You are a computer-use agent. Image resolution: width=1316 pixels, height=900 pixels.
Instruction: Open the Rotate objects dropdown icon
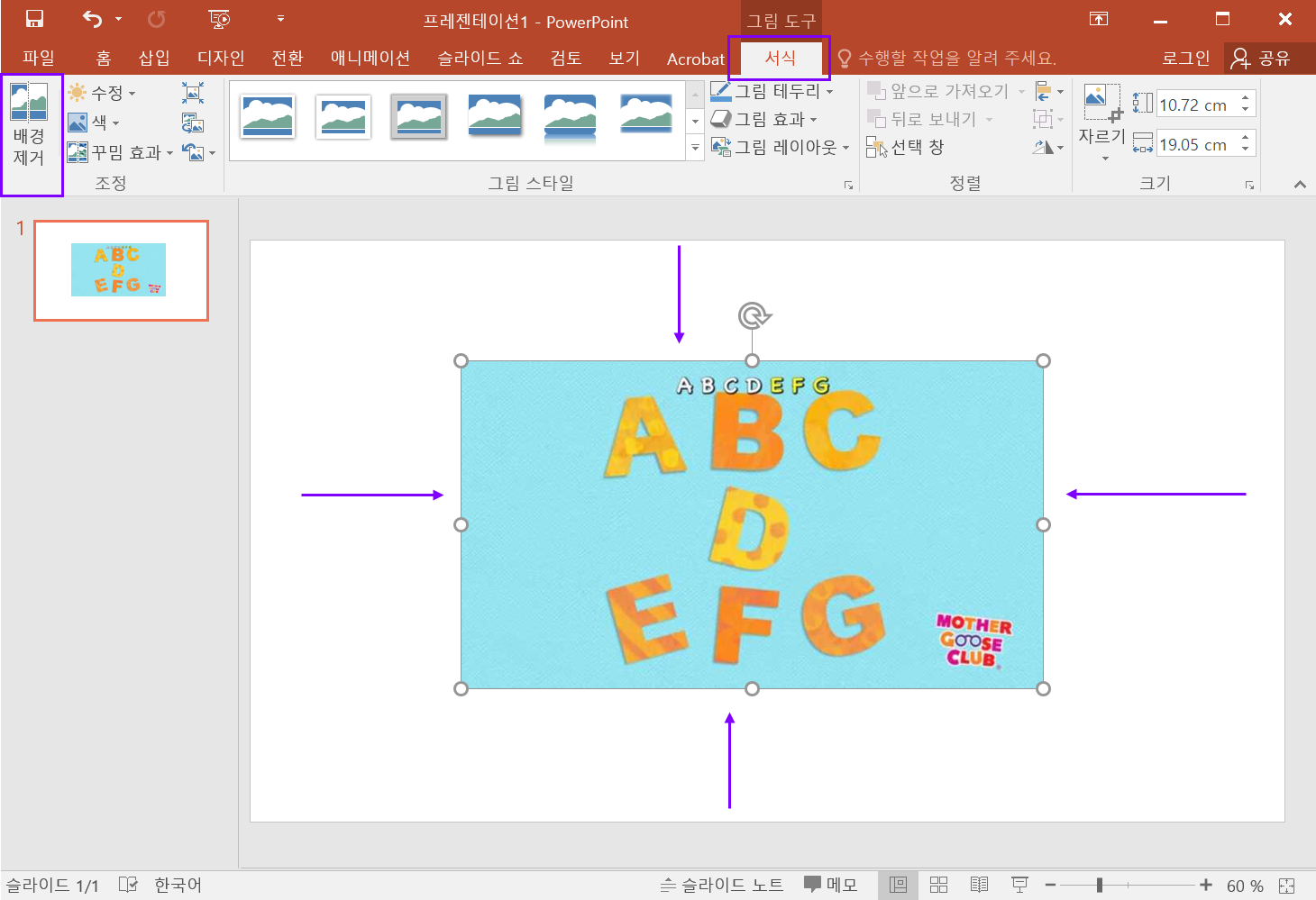(1048, 147)
